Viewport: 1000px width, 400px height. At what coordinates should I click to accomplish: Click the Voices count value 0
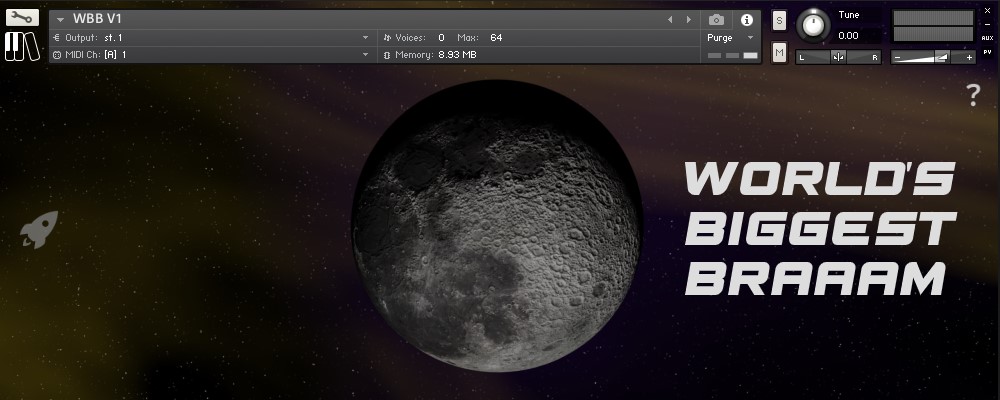441,38
